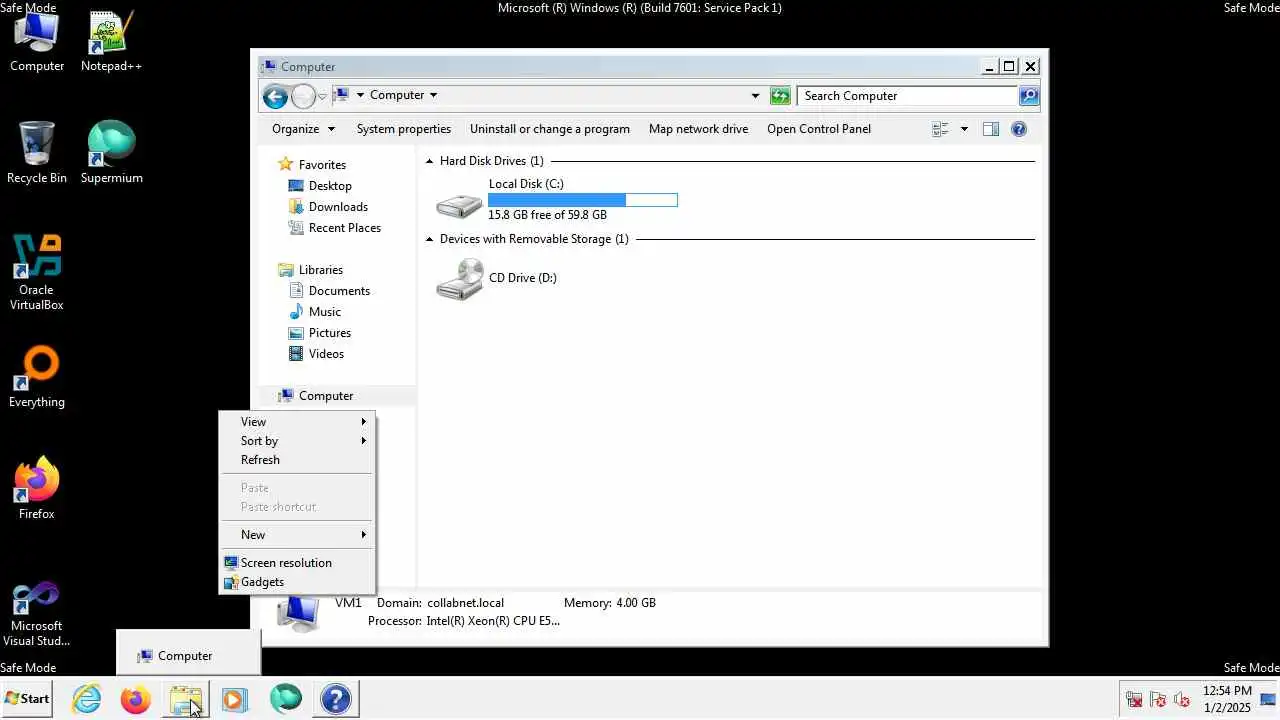
Task: Launch Oracle VirtualBox desktop shortcut
Action: click(37, 272)
